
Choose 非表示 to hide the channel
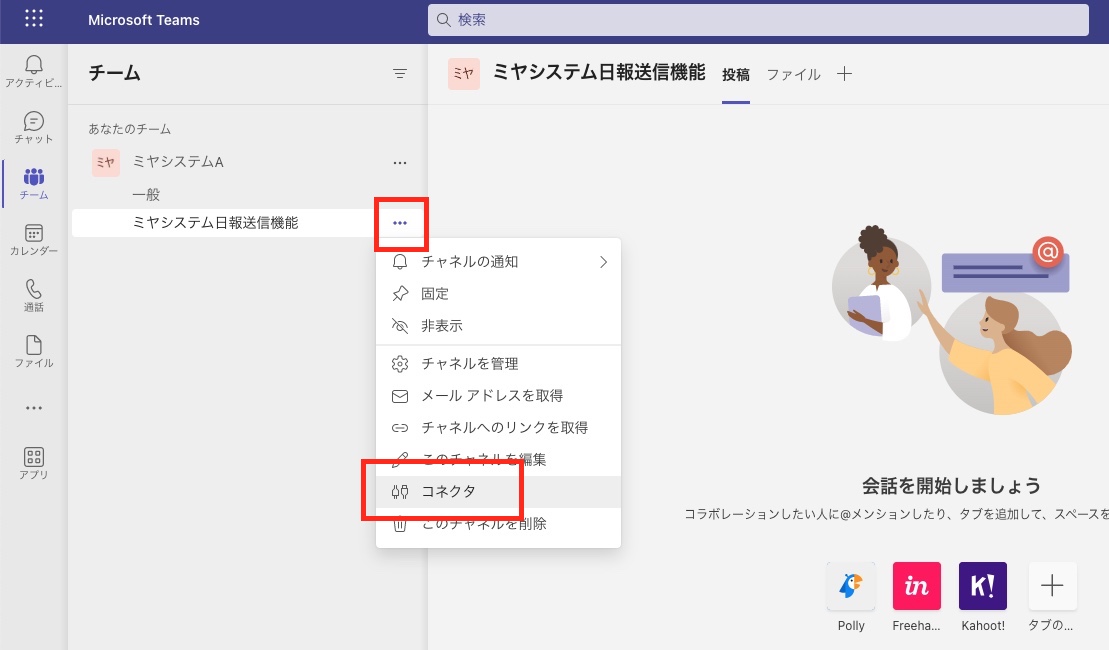pos(499,325)
